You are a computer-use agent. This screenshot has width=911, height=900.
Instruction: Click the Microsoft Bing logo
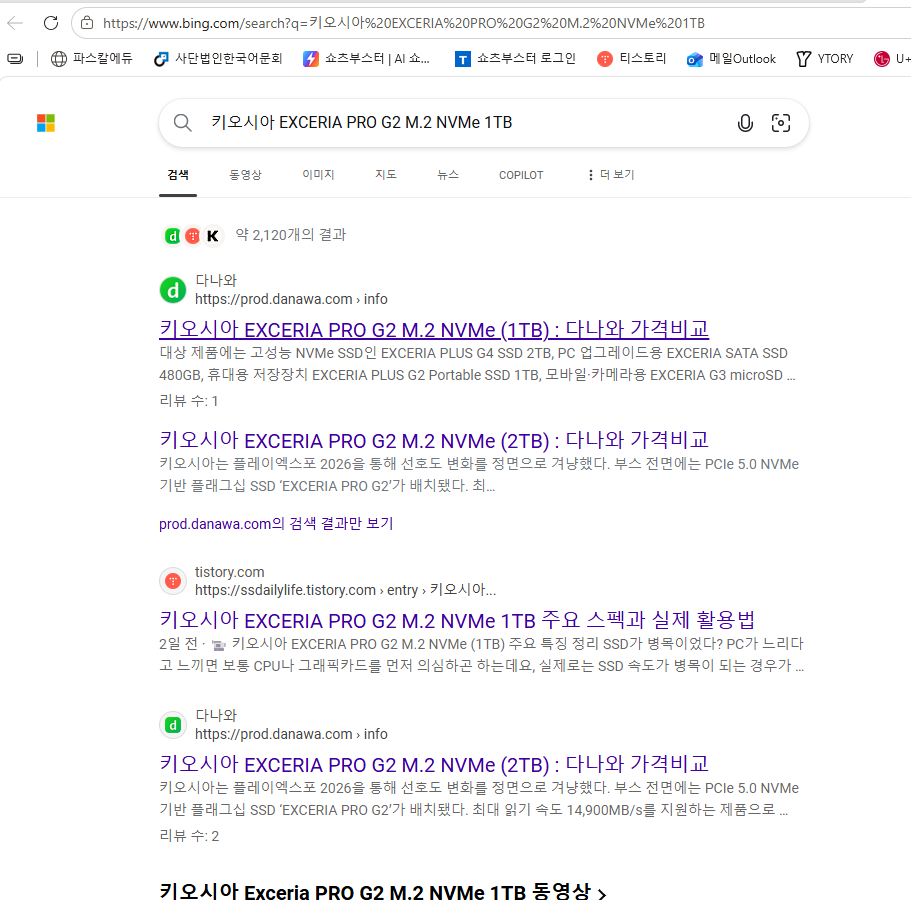pyautogui.click(x=46, y=123)
